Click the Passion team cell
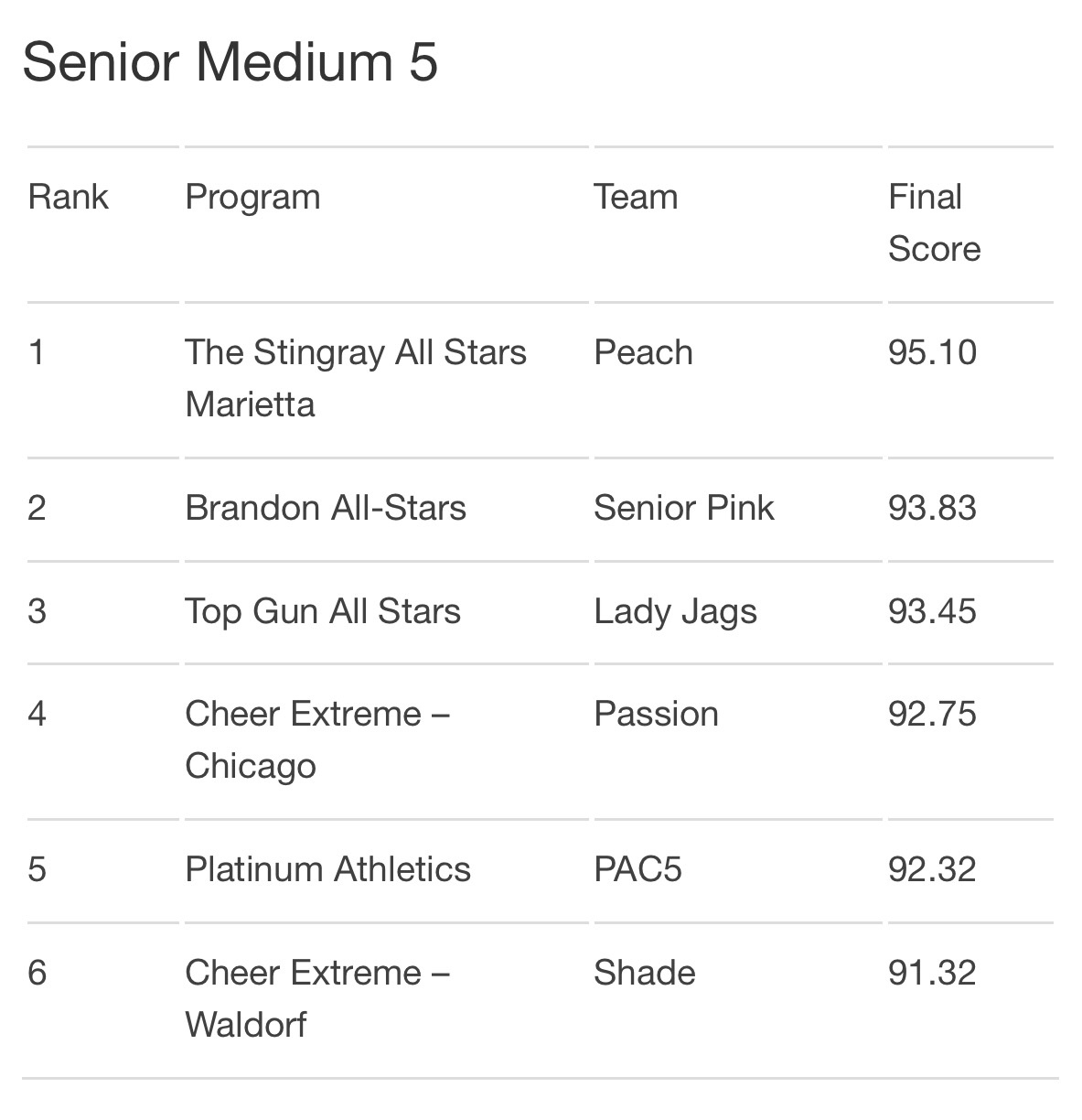The height and width of the screenshot is (1120, 1082). pyautogui.click(x=656, y=715)
